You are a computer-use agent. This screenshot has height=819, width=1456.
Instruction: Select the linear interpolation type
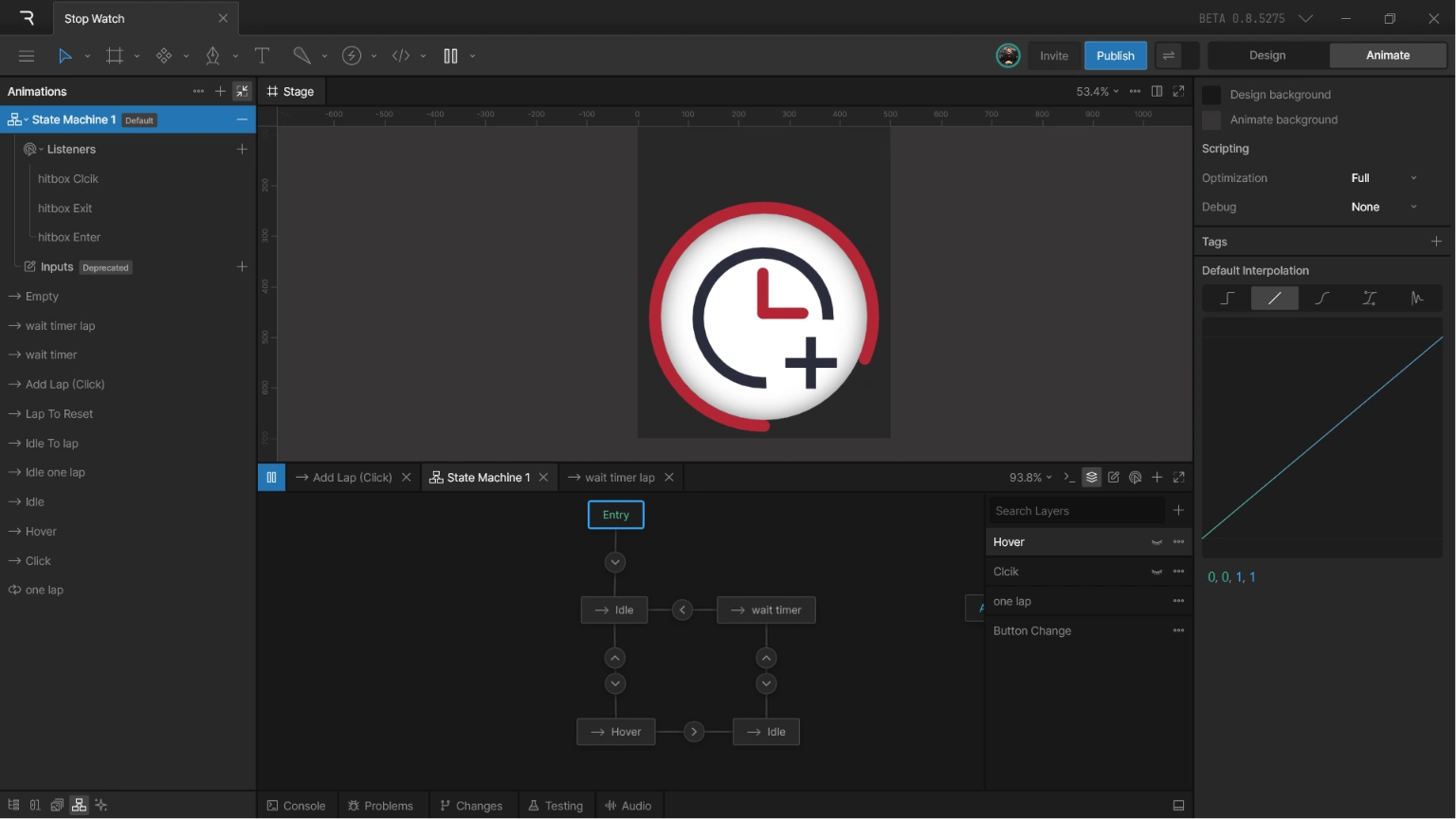1274,298
